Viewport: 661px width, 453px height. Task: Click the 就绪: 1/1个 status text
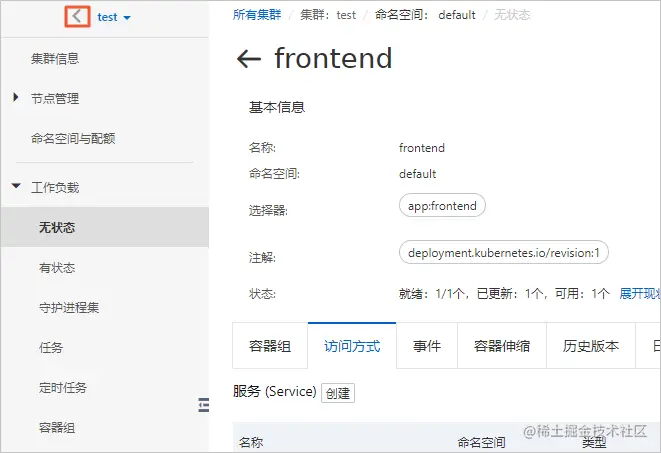pos(432,293)
